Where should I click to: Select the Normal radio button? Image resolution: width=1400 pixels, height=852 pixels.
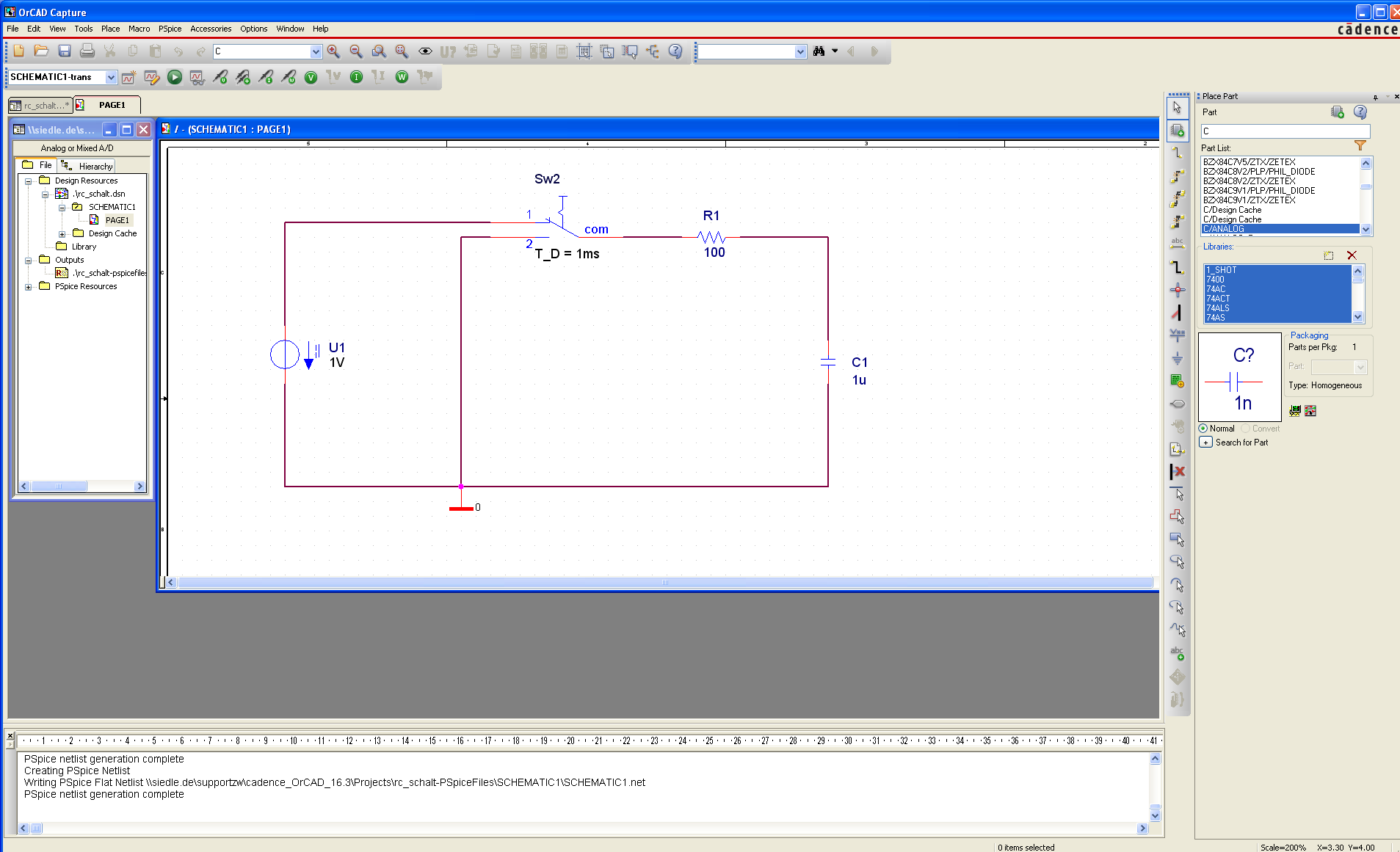pyautogui.click(x=1203, y=429)
